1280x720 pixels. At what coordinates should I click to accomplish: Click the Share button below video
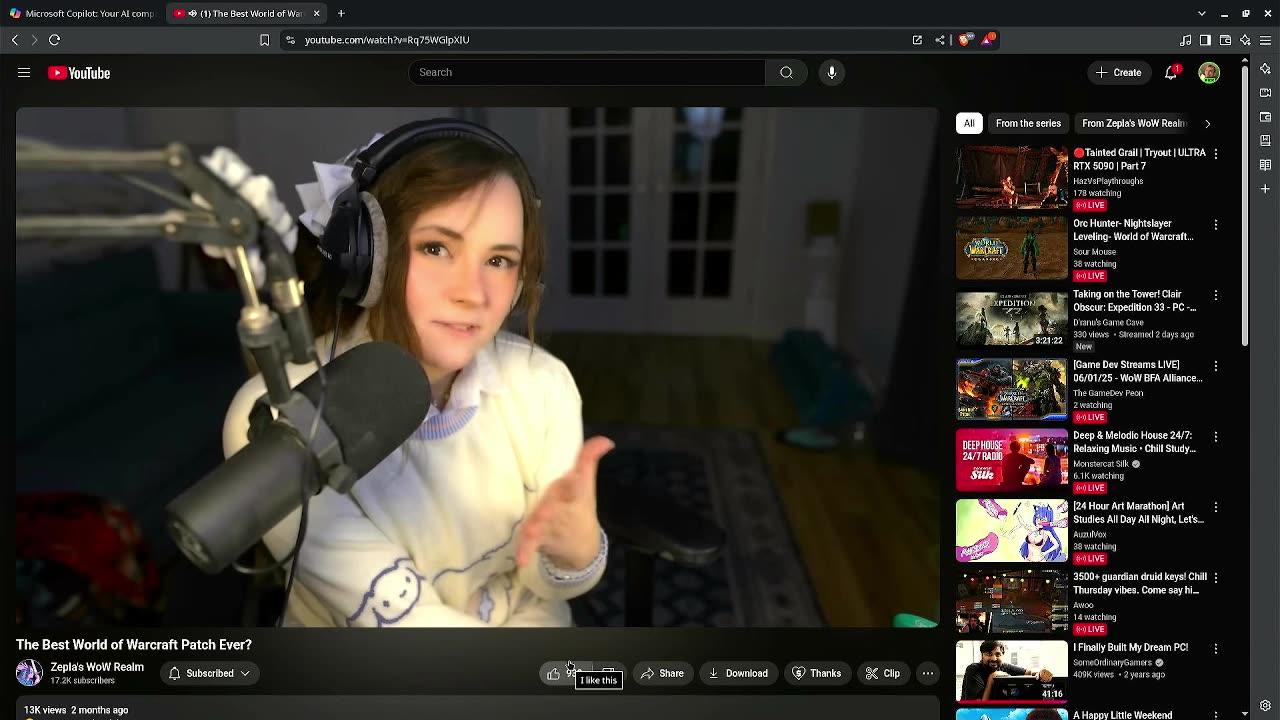[662, 673]
